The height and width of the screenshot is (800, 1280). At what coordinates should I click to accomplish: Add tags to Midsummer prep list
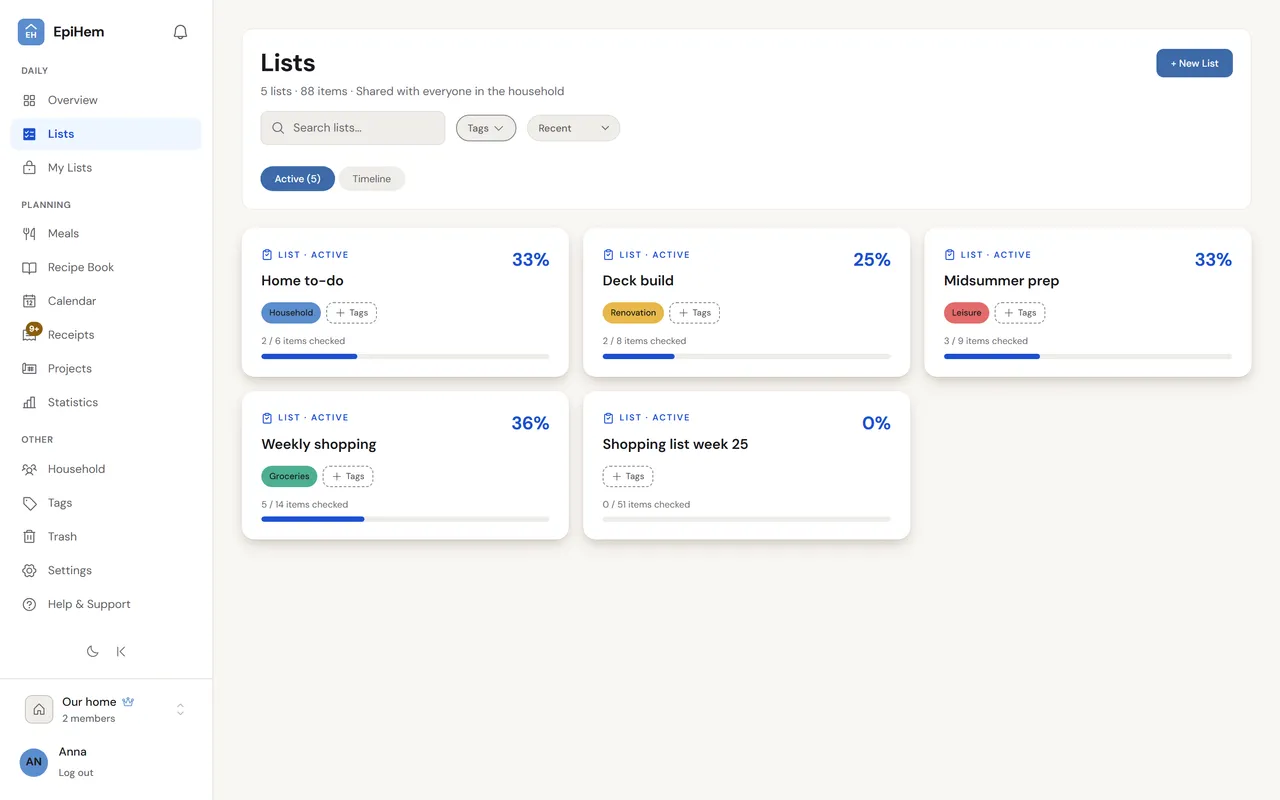[x=1019, y=313]
